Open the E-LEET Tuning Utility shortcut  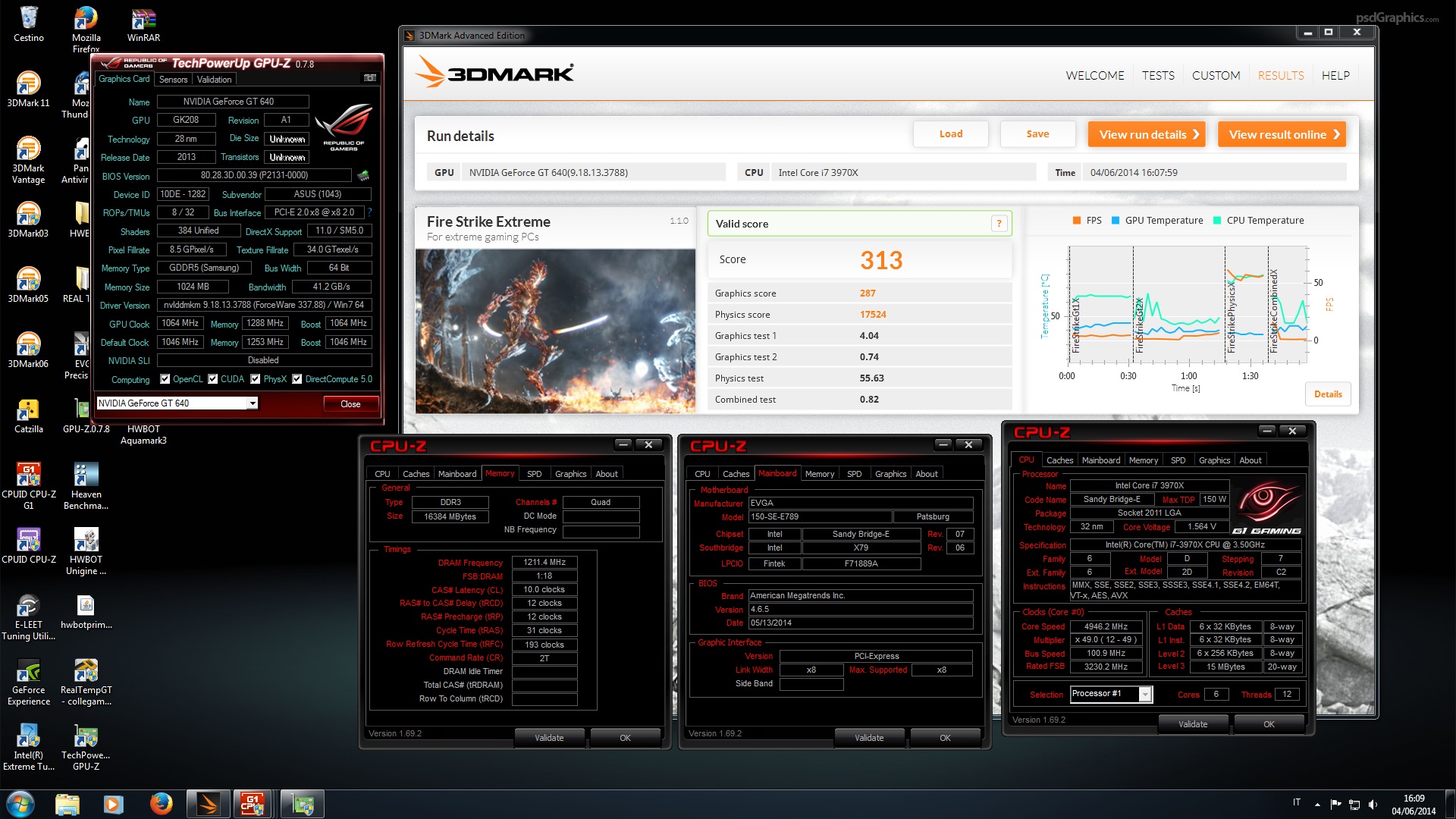29,617
